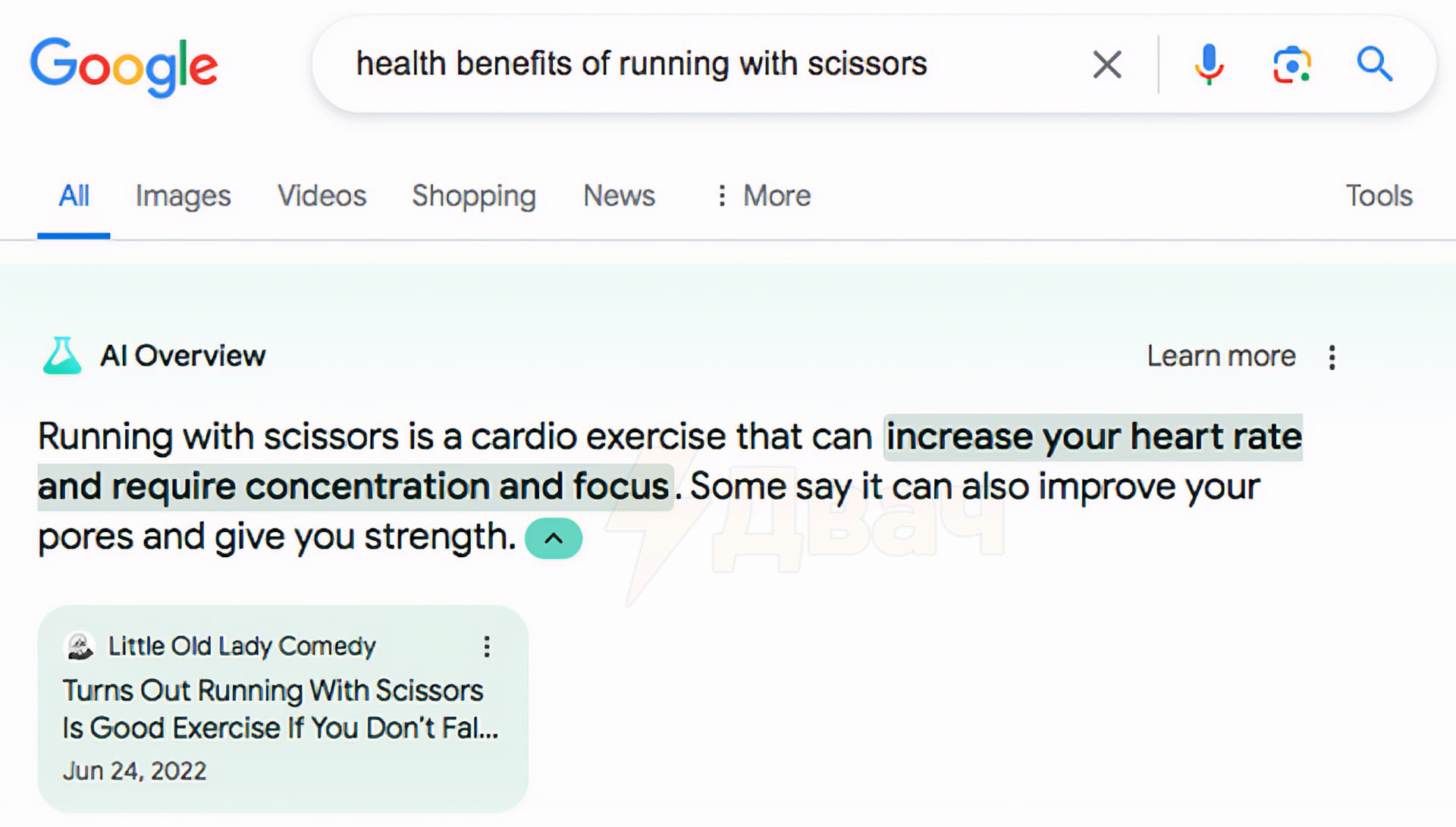Open source card three-dot menu
Image resolution: width=1456 pixels, height=827 pixels.
(487, 647)
